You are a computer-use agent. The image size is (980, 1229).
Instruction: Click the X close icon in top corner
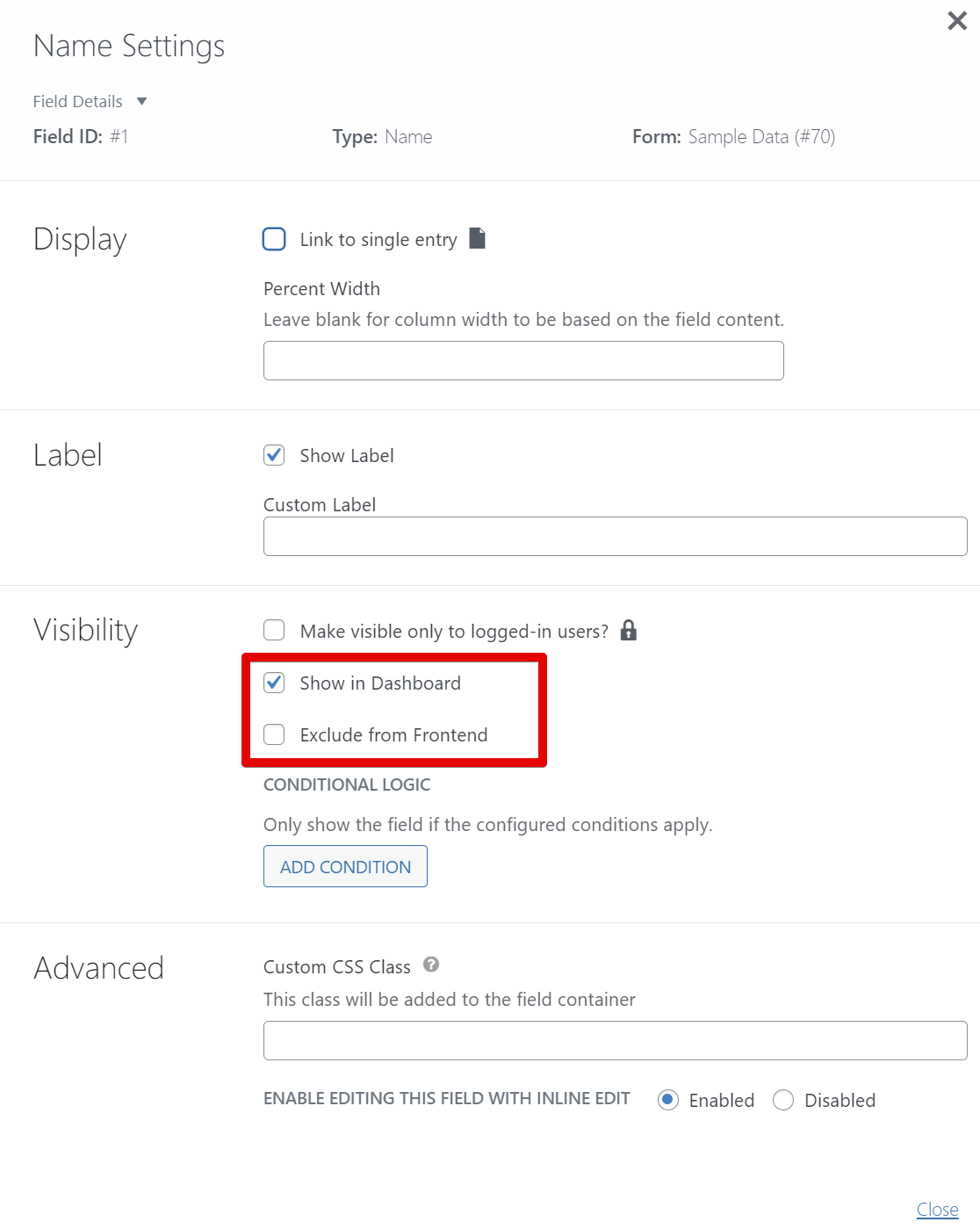coord(957,21)
